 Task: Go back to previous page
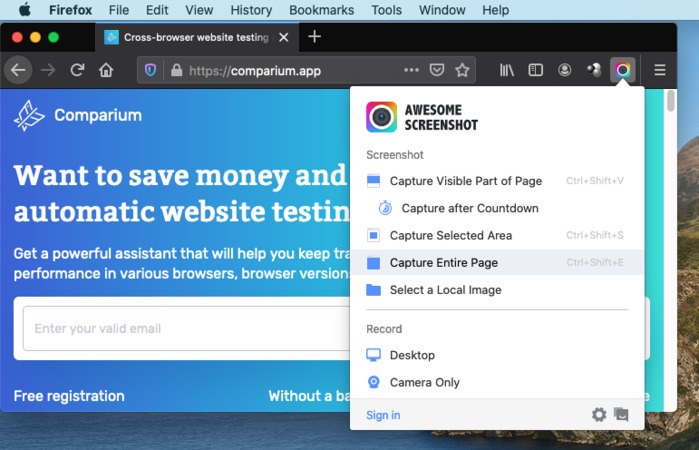pyautogui.click(x=18, y=70)
